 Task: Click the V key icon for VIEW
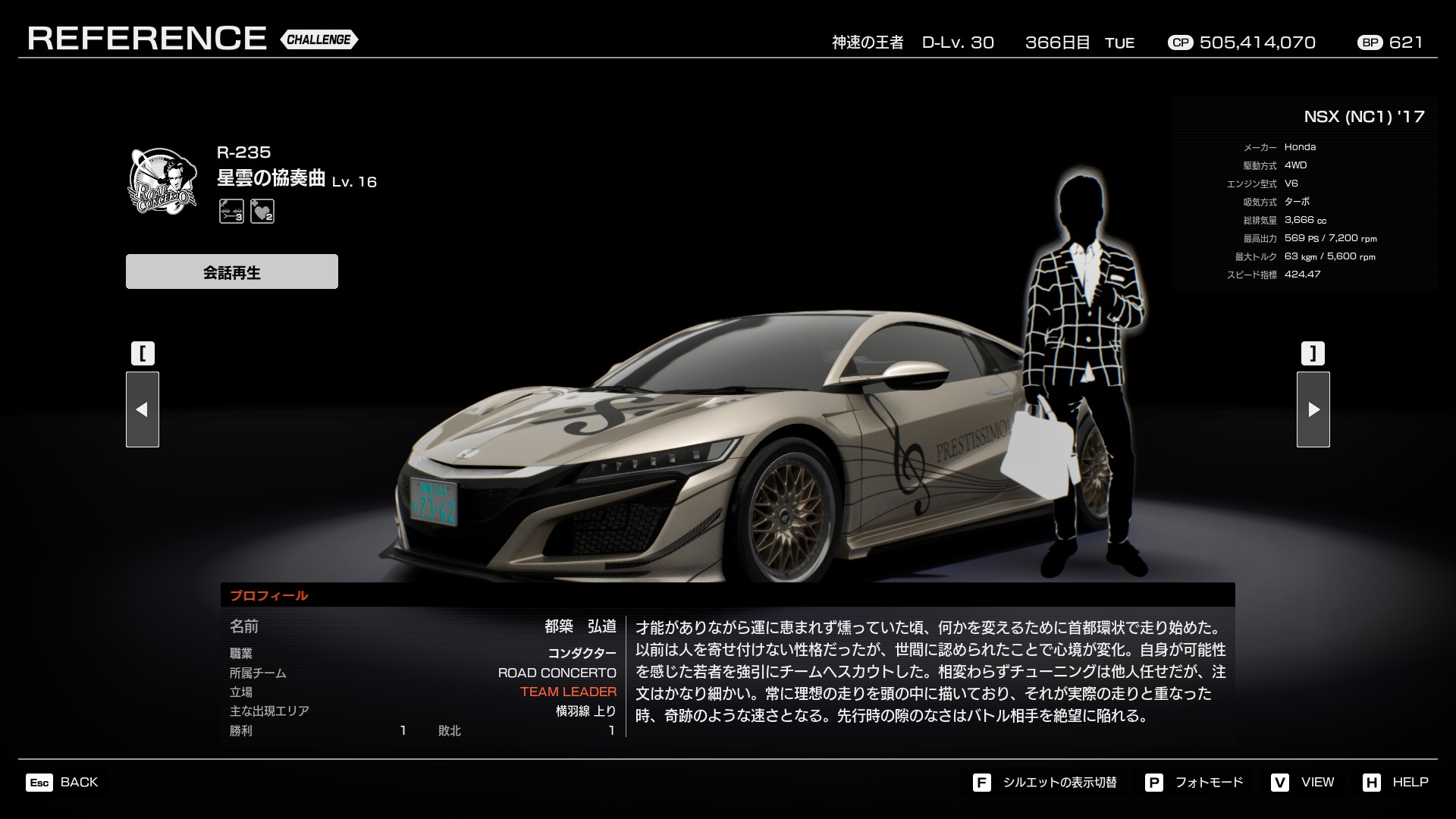(x=1280, y=783)
